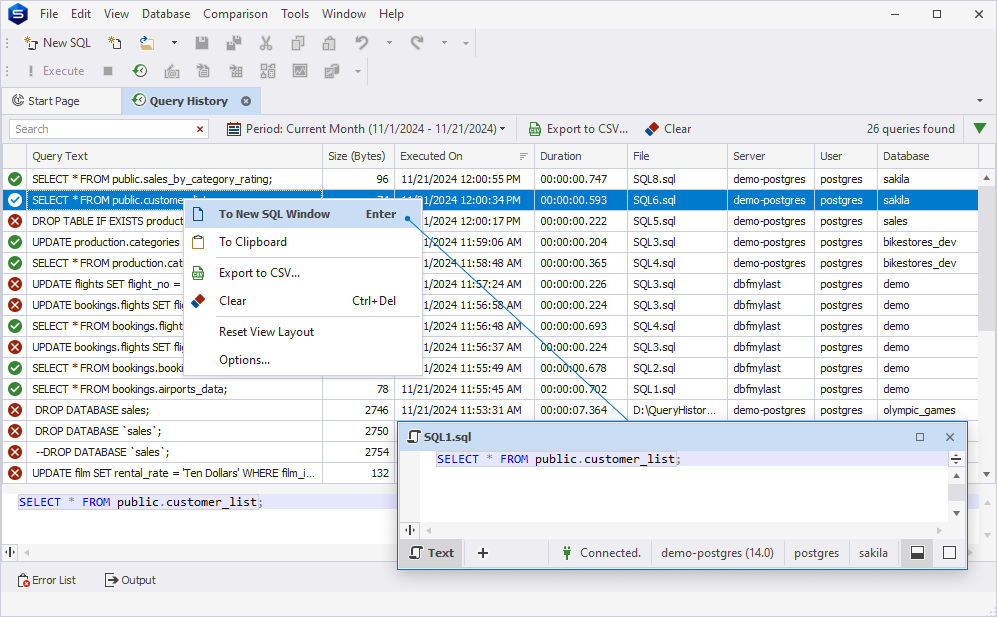Toggle the split layout icon in SQL1.sql
The image size is (997, 617).
tap(918, 553)
